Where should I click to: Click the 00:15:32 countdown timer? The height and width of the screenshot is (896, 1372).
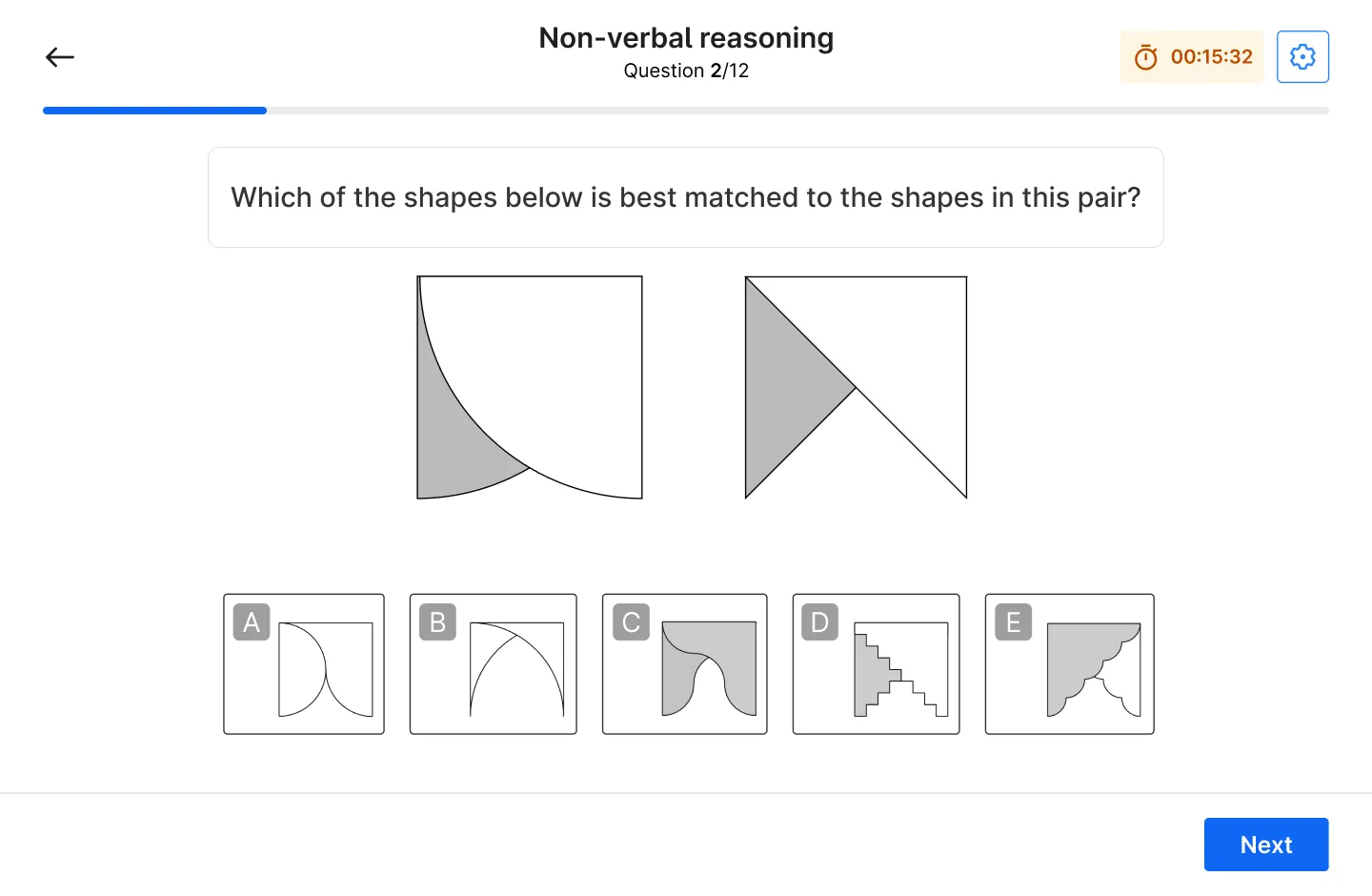pos(1192,57)
